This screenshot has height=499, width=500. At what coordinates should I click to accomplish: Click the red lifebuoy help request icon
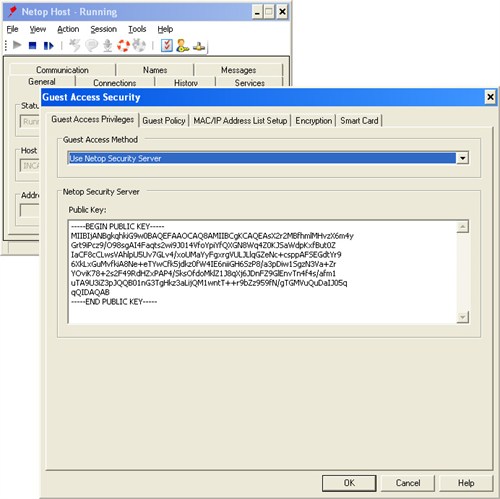tap(123, 45)
